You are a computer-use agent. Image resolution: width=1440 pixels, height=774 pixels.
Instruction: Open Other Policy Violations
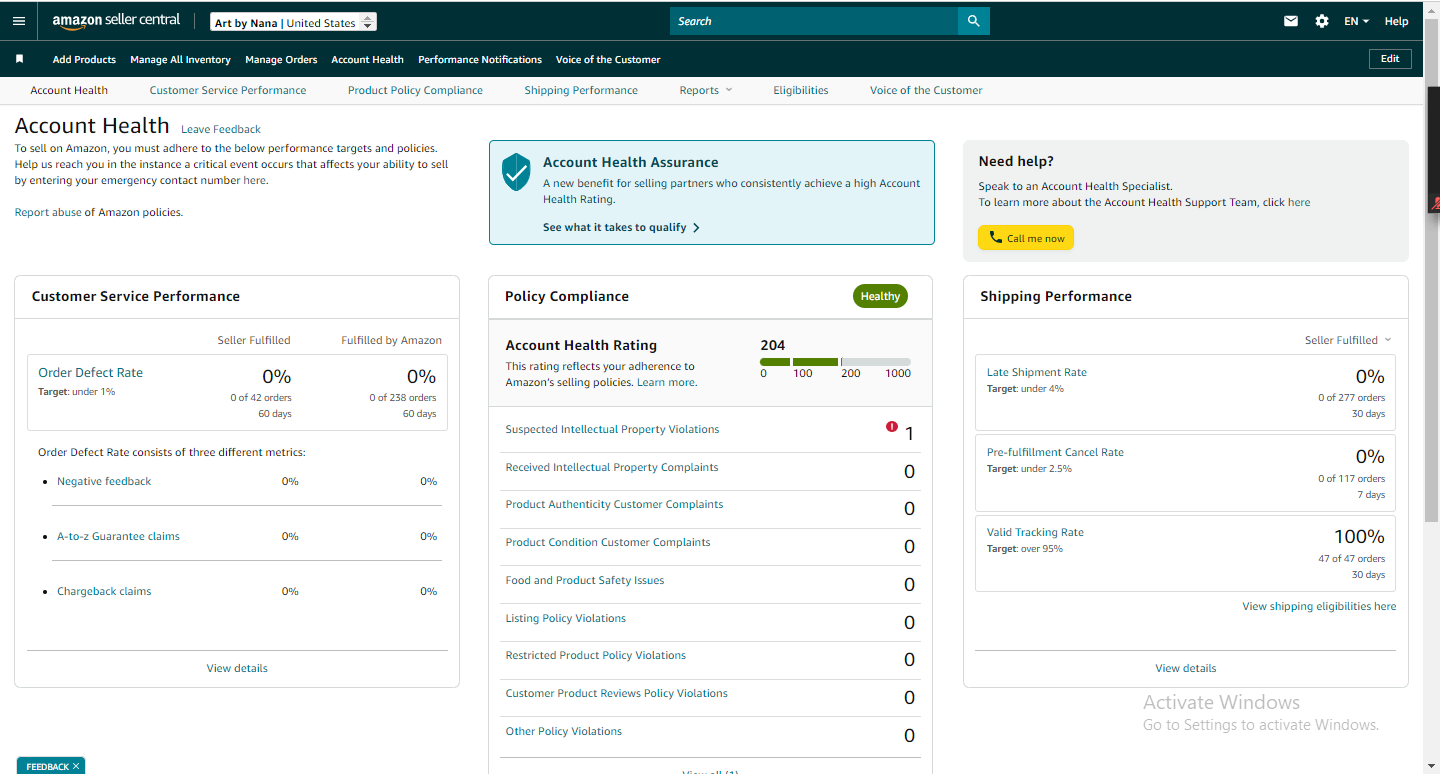click(x=564, y=731)
